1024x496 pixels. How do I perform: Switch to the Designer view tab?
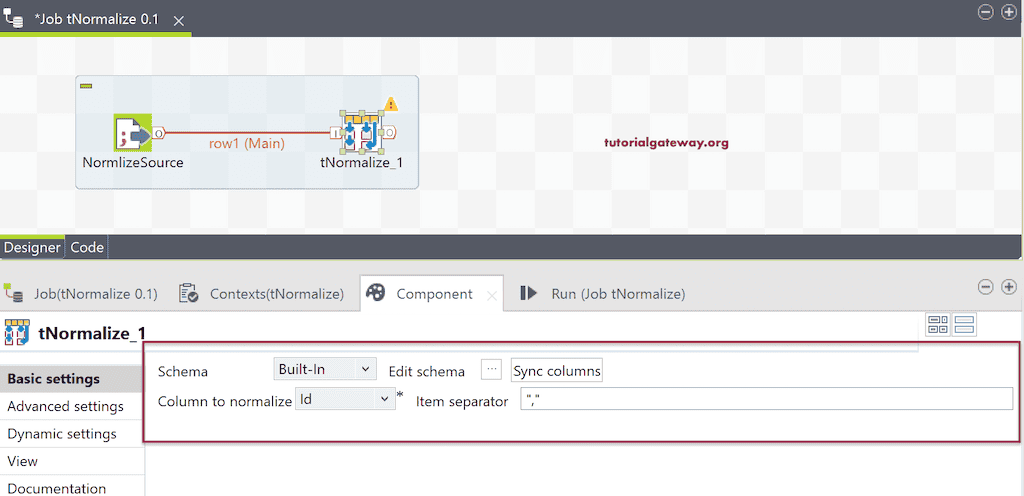33,247
